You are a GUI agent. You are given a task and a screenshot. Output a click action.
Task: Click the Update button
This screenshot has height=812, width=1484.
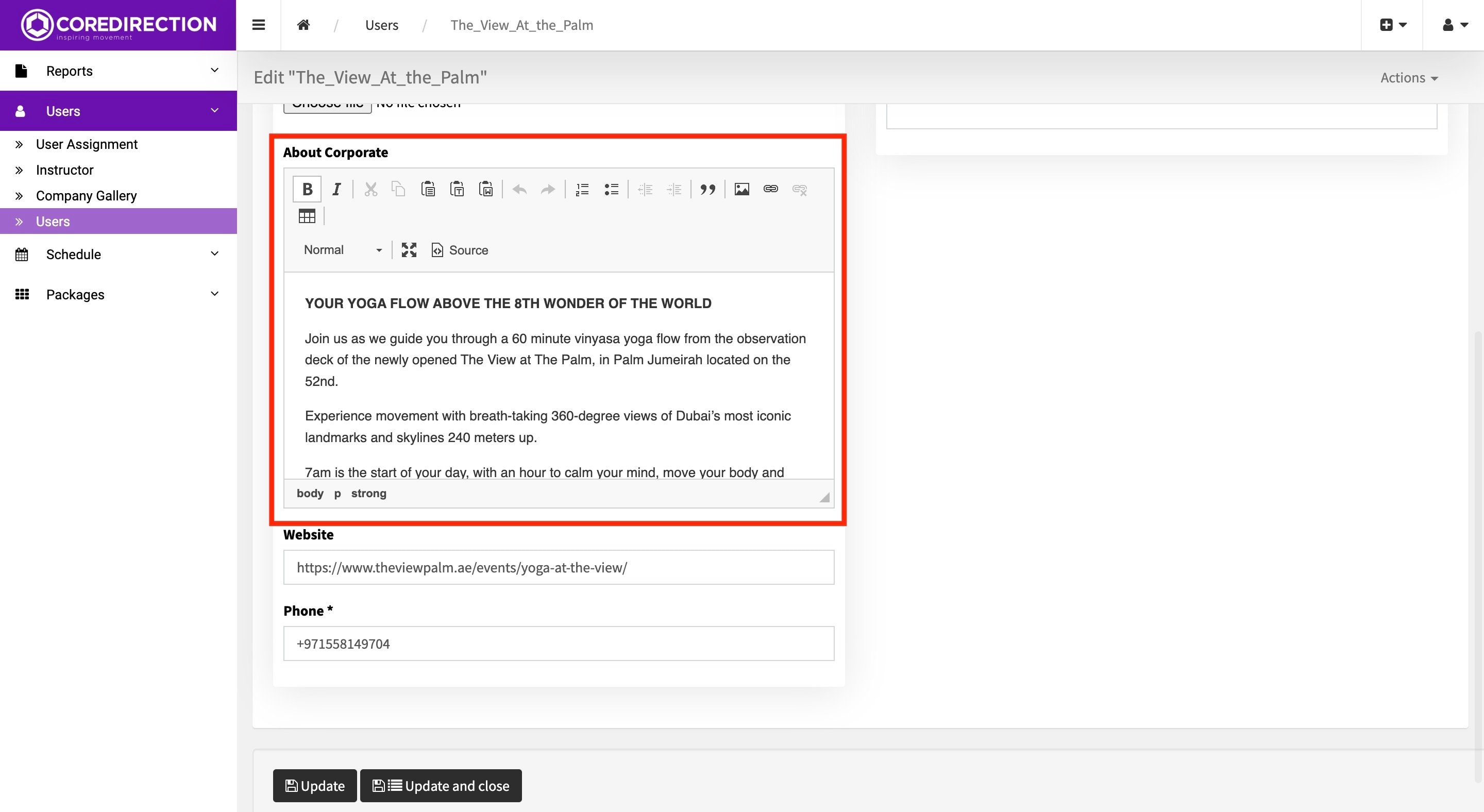(314, 786)
